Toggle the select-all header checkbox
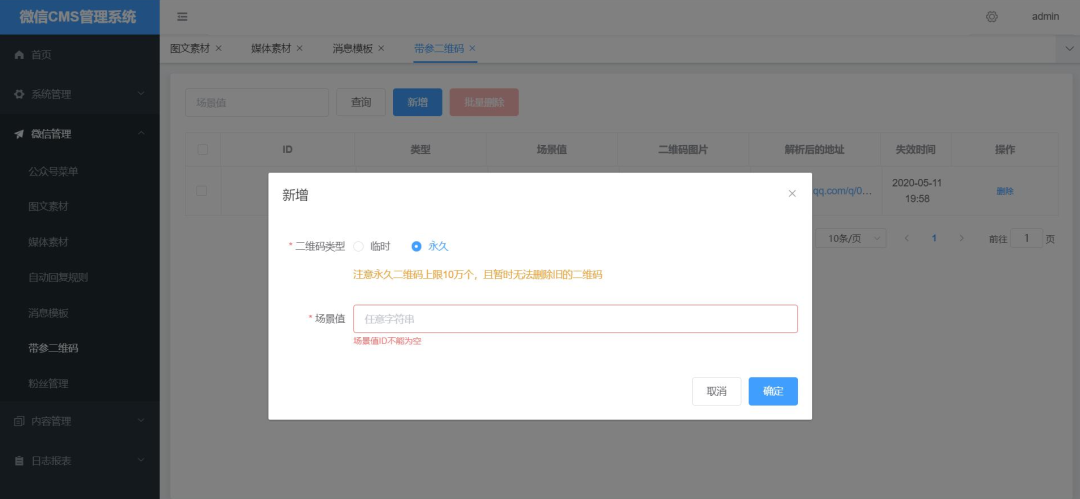The height and width of the screenshot is (499, 1080). 202,150
